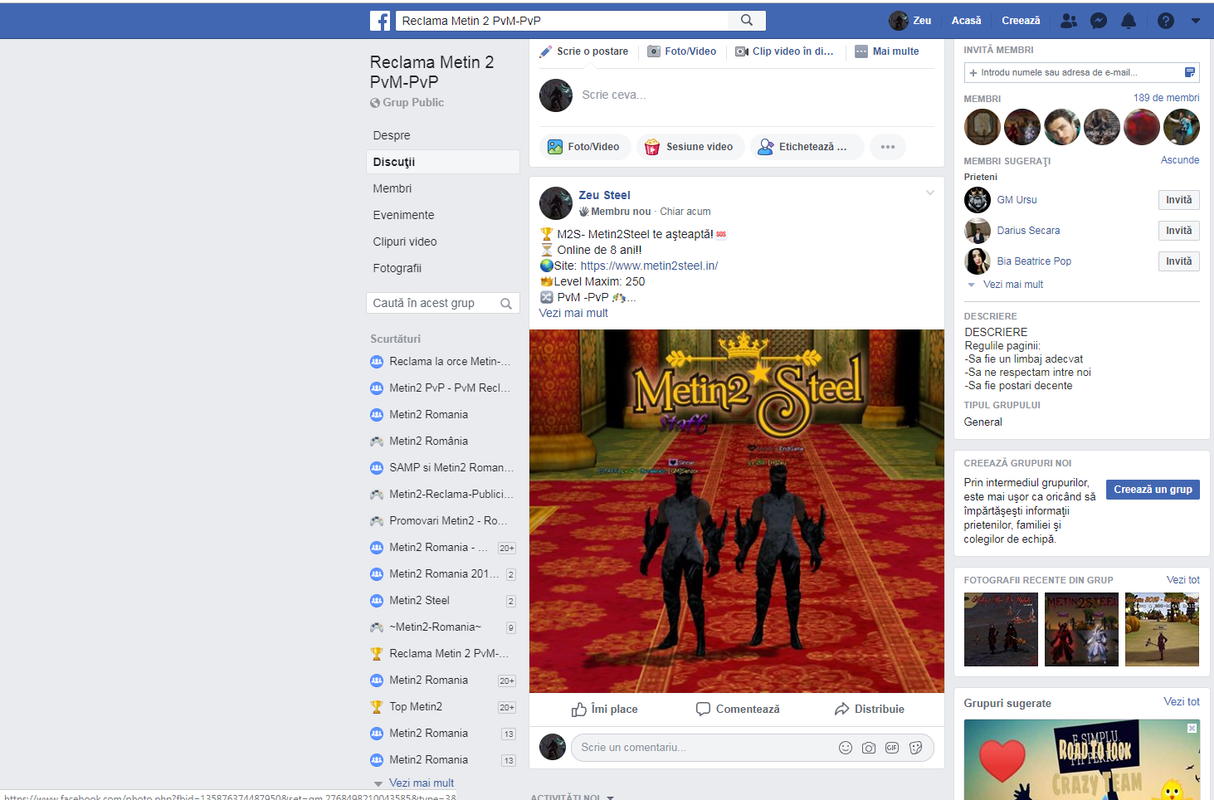The width and height of the screenshot is (1214, 800).
Task: Hide suggested members with Ascunde
Action: (x=1180, y=160)
